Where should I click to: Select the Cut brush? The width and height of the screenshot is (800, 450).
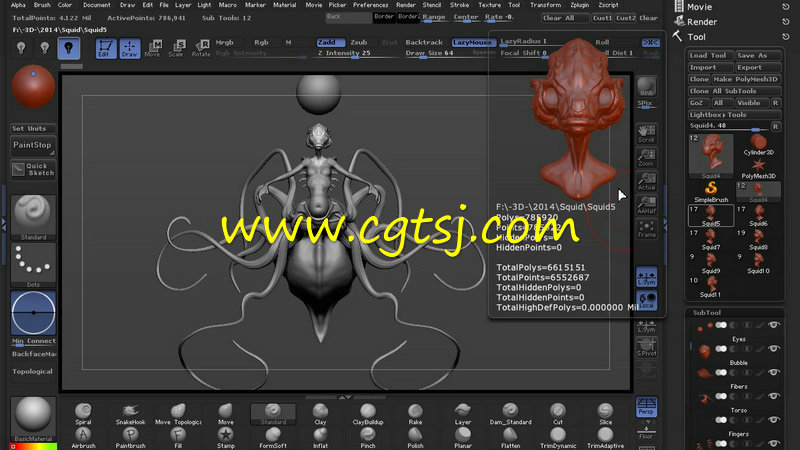coord(558,414)
